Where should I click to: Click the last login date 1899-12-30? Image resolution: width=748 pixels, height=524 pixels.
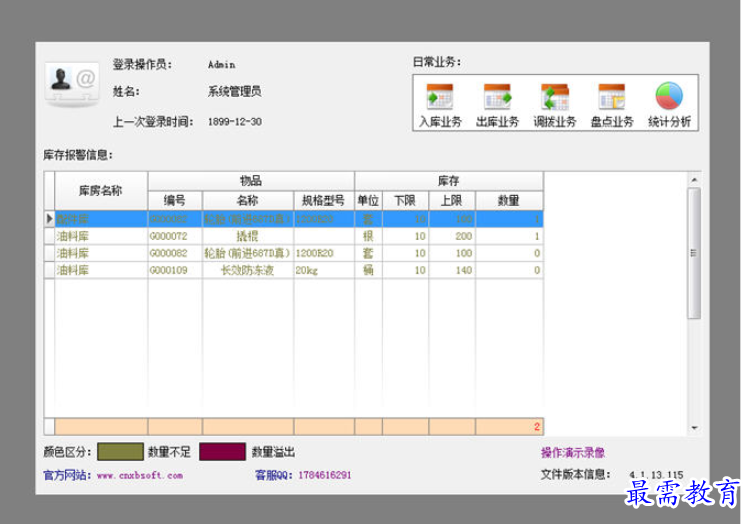point(235,122)
